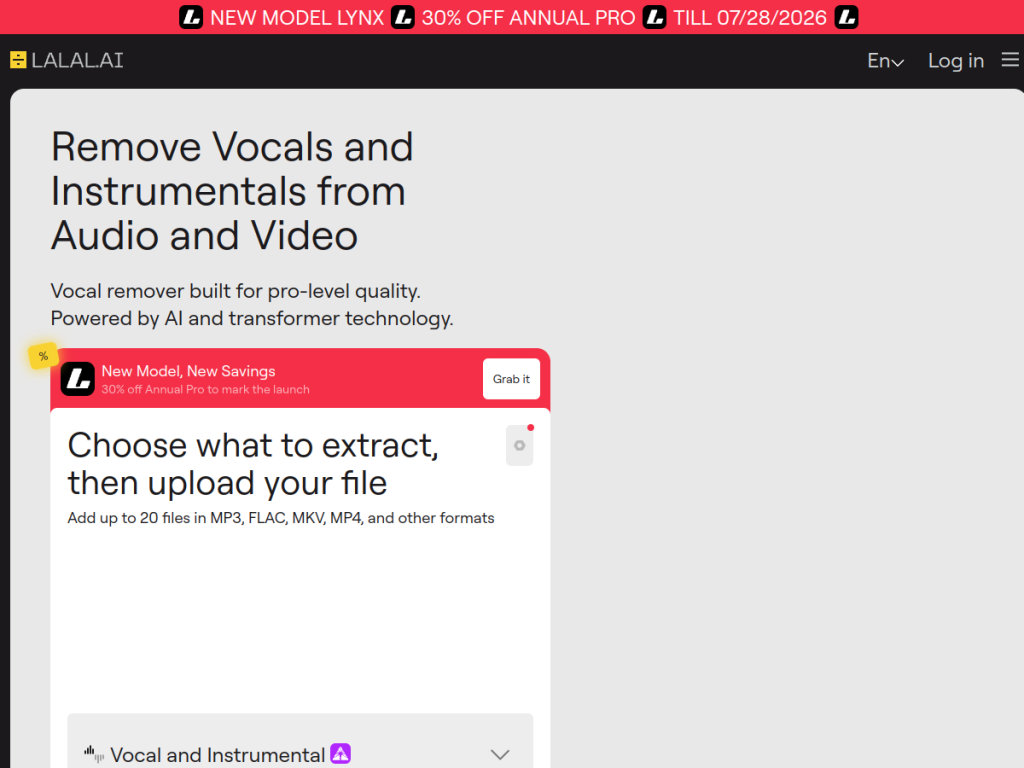The width and height of the screenshot is (1024, 768).
Task: Click the Lynx icon after 'TILL 07/28/2026'
Action: coord(846,17)
